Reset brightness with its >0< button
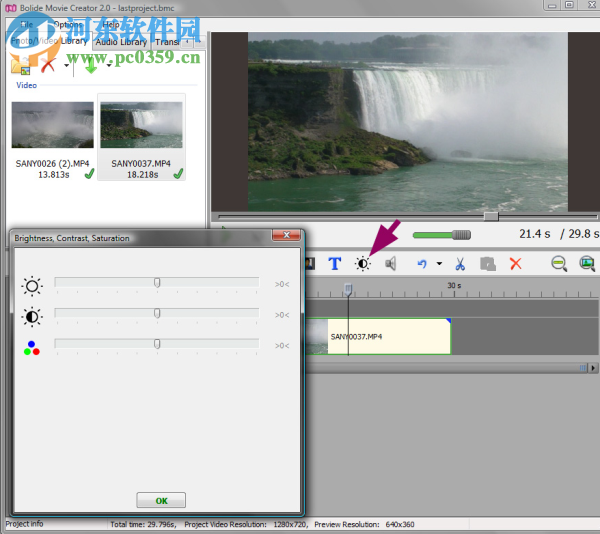The width and height of the screenshot is (600, 534). (x=282, y=284)
